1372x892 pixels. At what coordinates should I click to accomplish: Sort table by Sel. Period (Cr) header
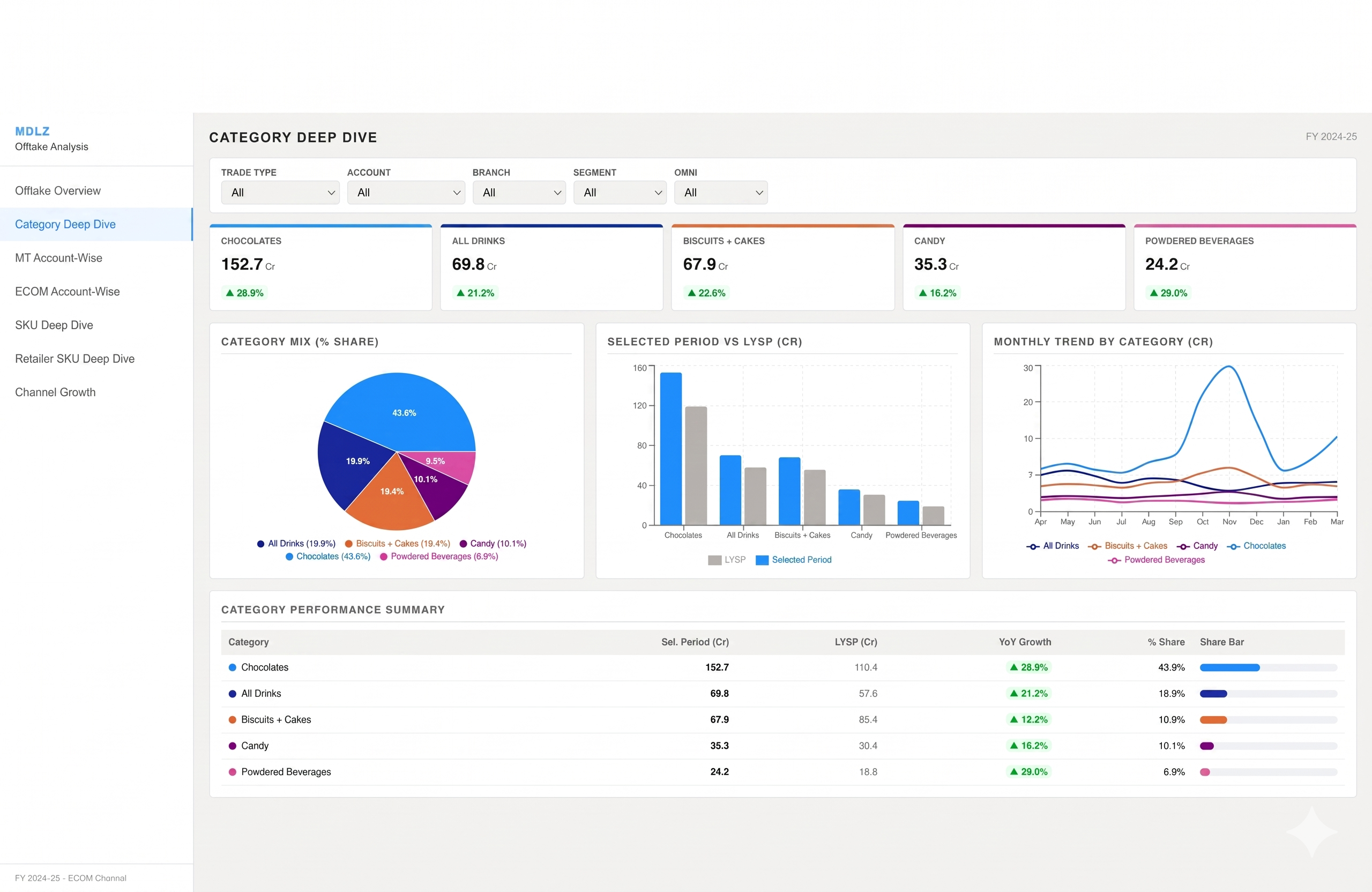pos(695,642)
